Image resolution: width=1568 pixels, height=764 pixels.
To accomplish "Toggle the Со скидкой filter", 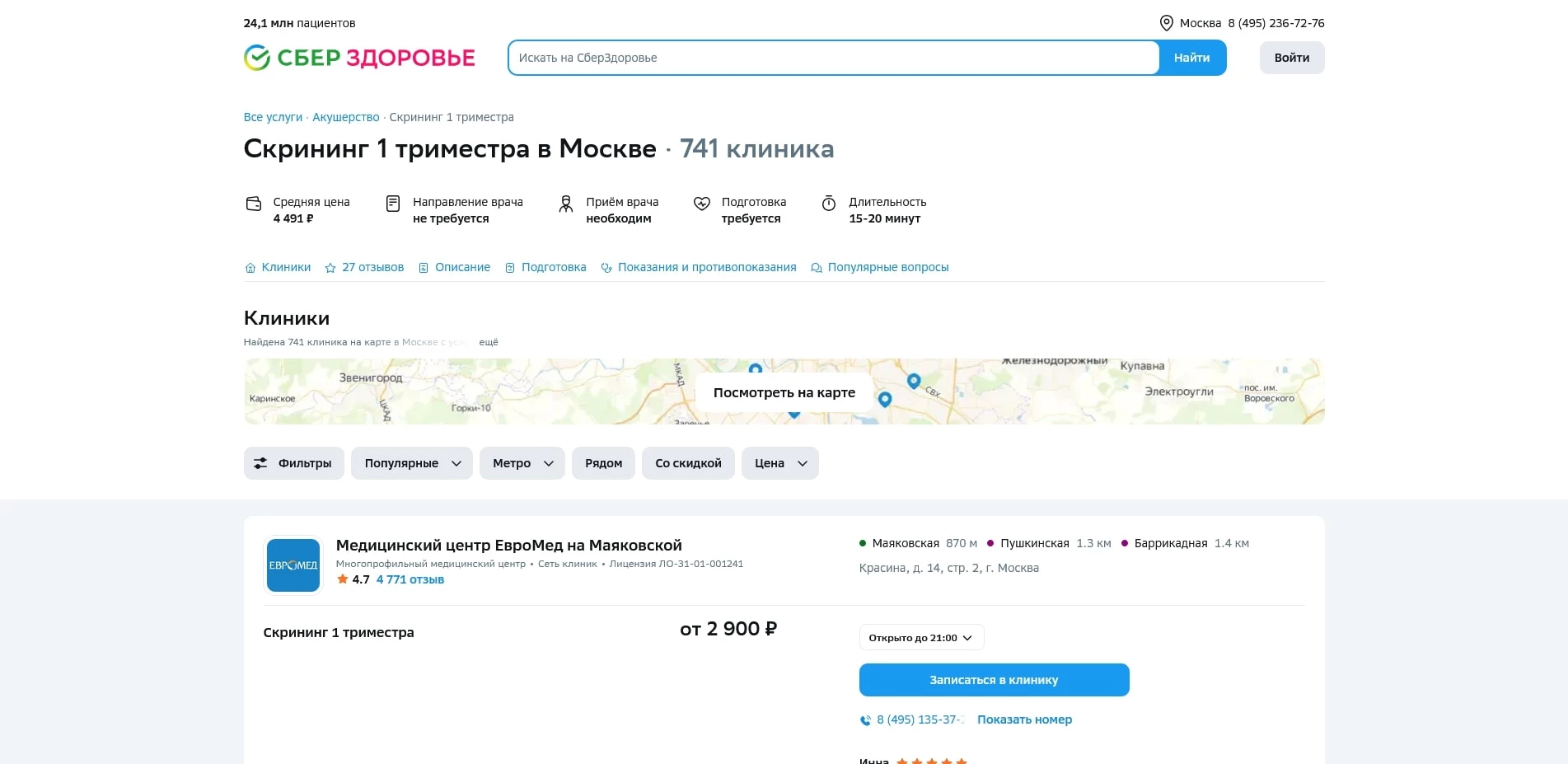I will [x=688, y=462].
